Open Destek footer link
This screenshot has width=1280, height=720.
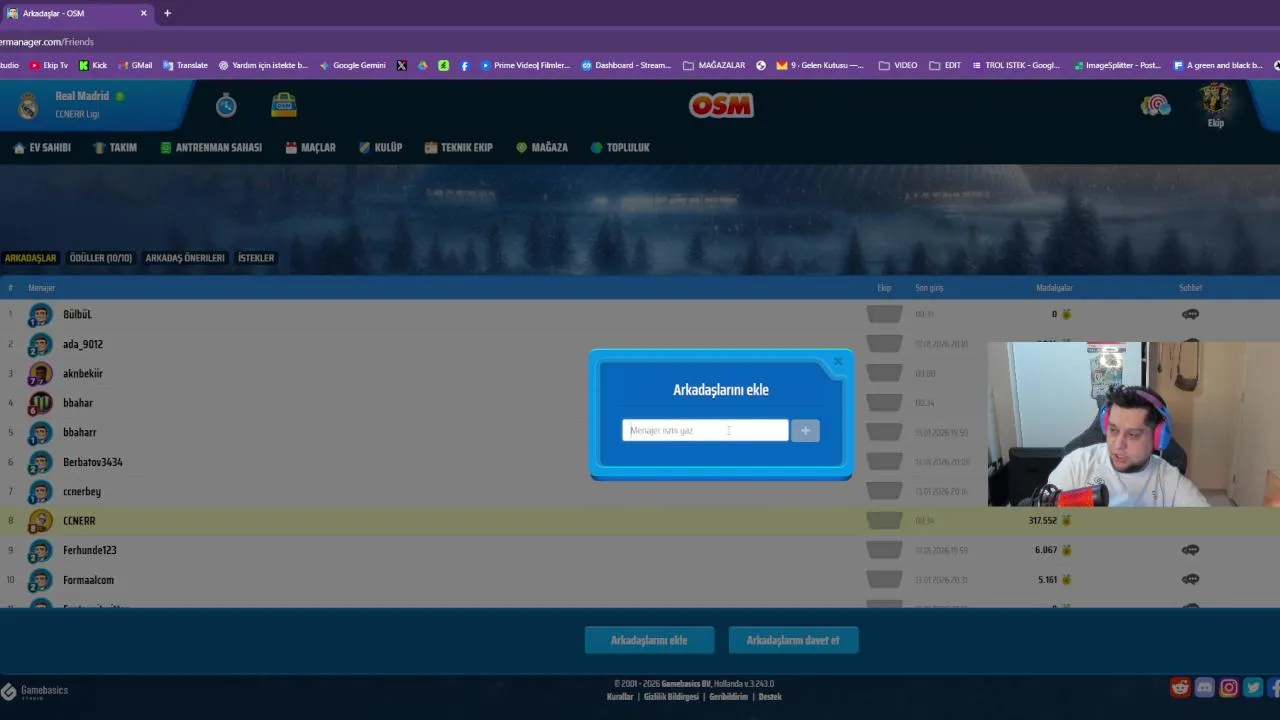pyautogui.click(x=770, y=697)
